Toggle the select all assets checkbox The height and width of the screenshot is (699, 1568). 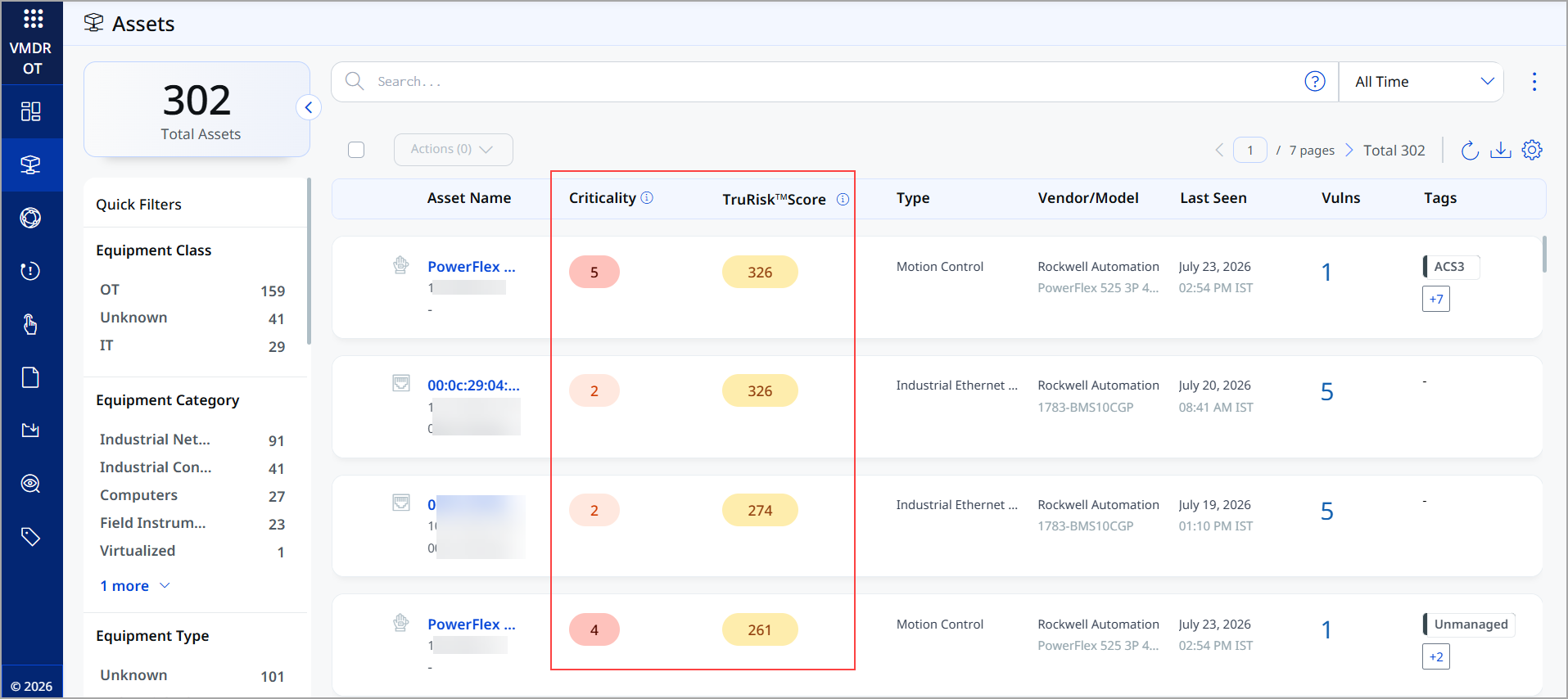pyautogui.click(x=356, y=150)
